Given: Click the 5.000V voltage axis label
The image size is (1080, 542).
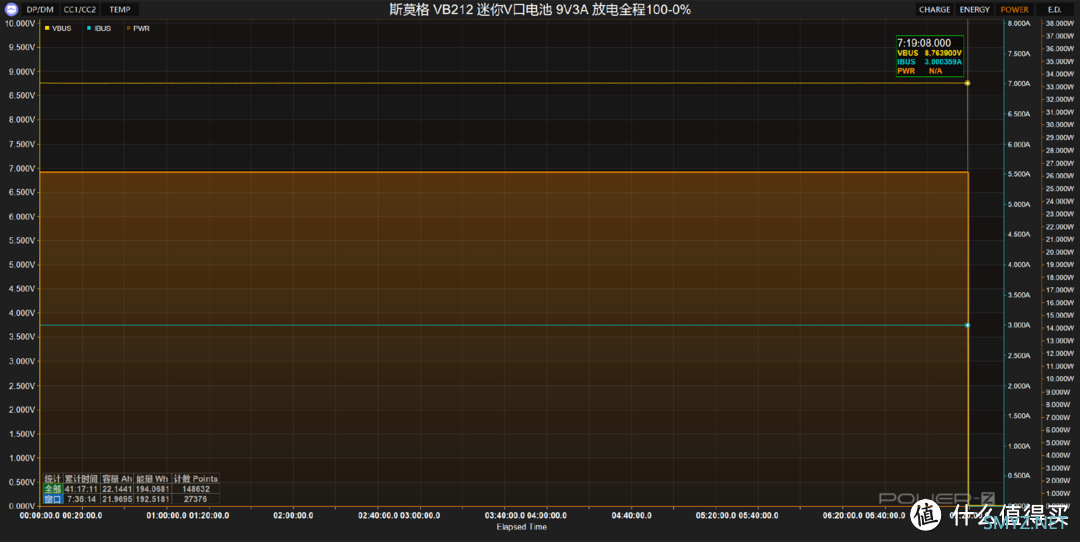Looking at the screenshot, I should point(21,264).
